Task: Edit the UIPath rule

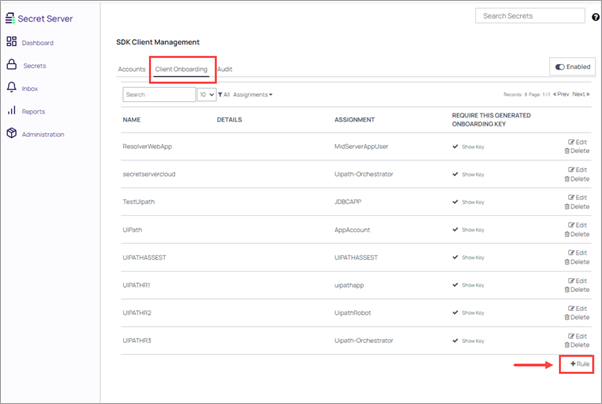Action: (577, 225)
